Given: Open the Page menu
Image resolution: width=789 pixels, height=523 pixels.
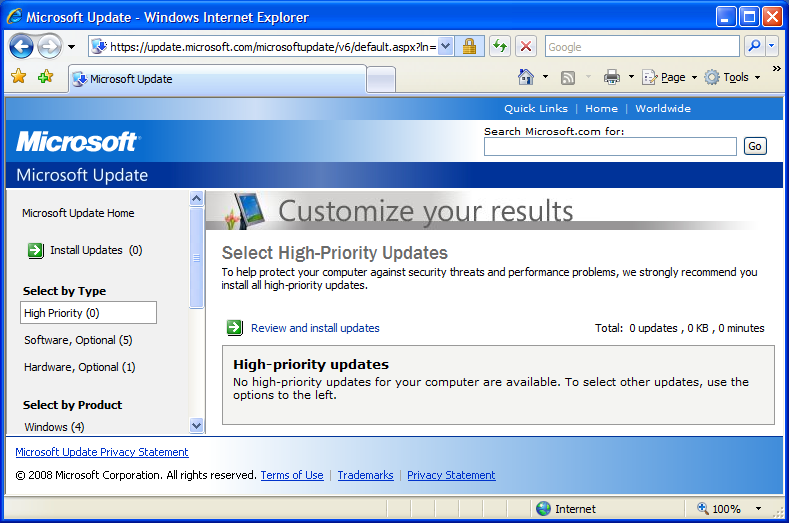Looking at the screenshot, I should [669, 77].
